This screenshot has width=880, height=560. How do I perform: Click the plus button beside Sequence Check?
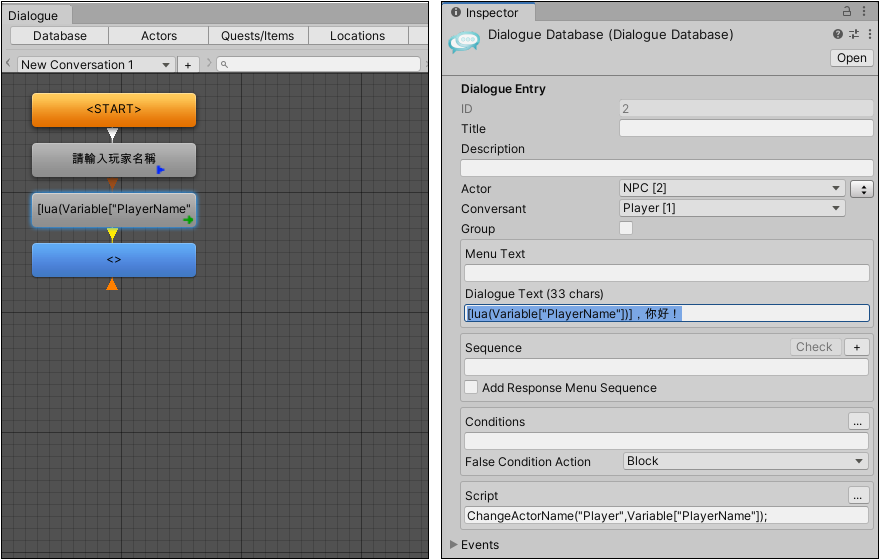click(x=857, y=347)
